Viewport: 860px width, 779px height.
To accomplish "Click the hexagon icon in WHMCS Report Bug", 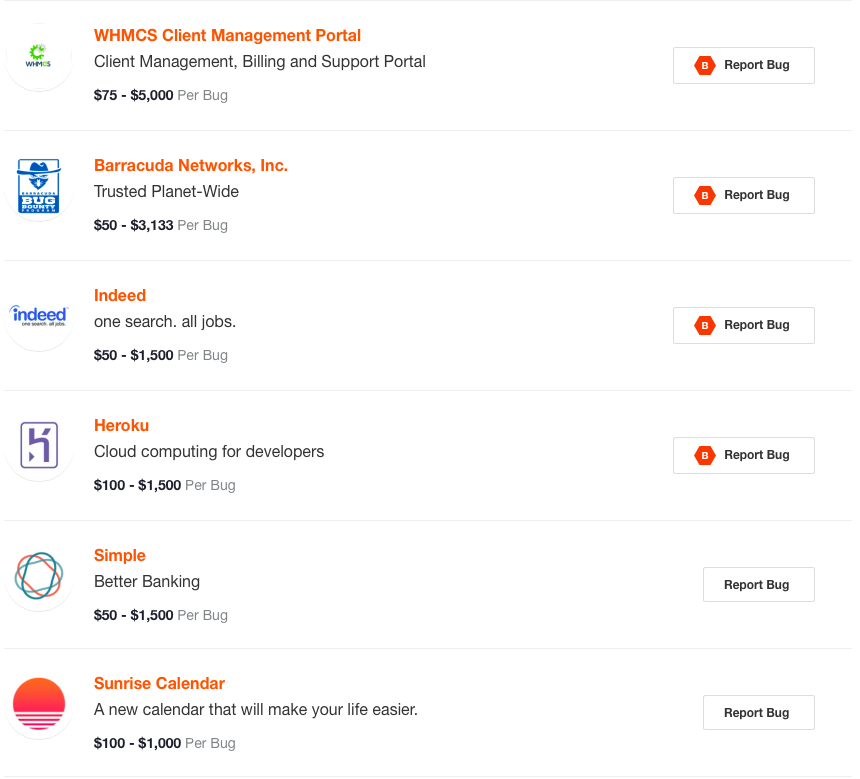I will [705, 65].
